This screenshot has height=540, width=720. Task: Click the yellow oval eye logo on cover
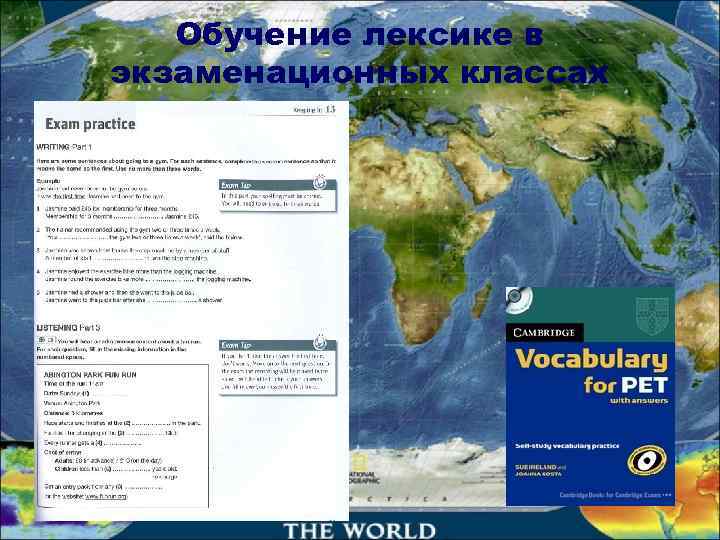[647, 460]
